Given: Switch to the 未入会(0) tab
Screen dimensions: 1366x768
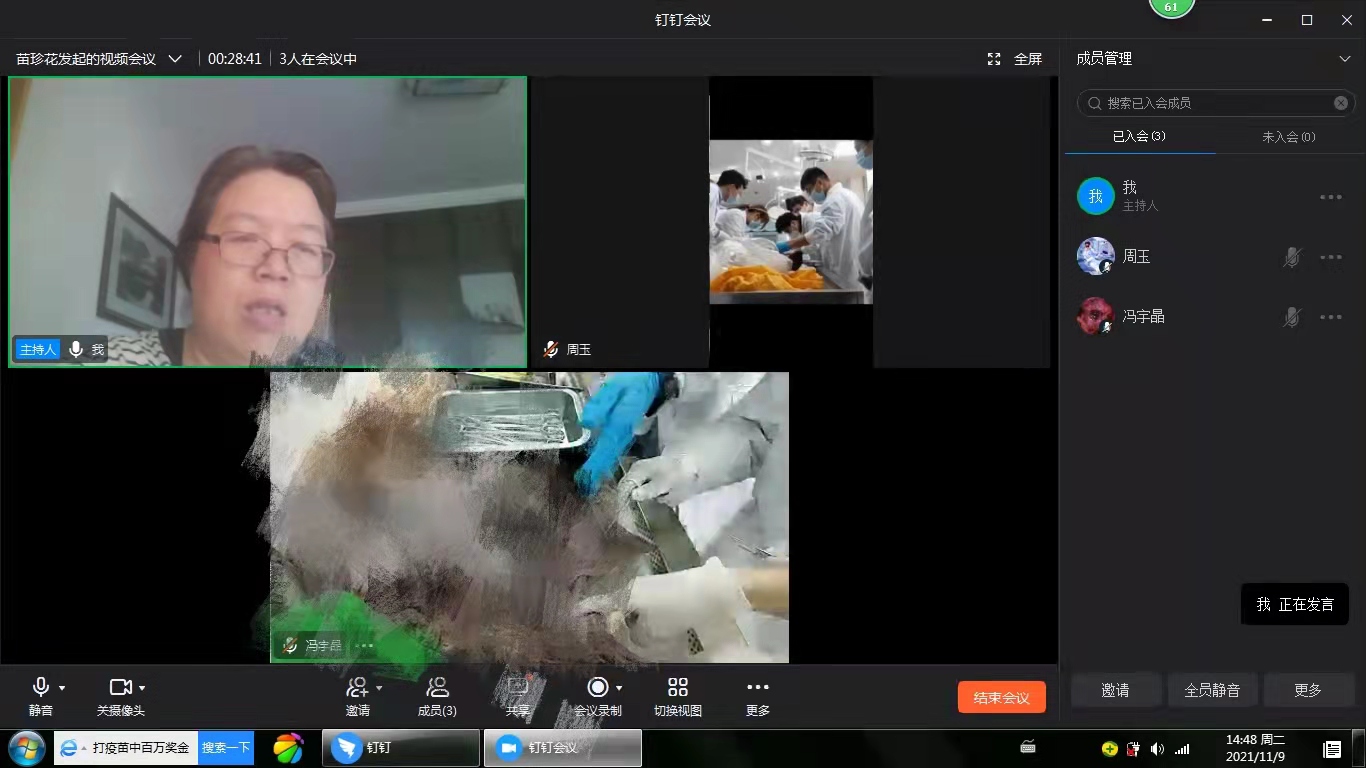Looking at the screenshot, I should (x=1288, y=137).
